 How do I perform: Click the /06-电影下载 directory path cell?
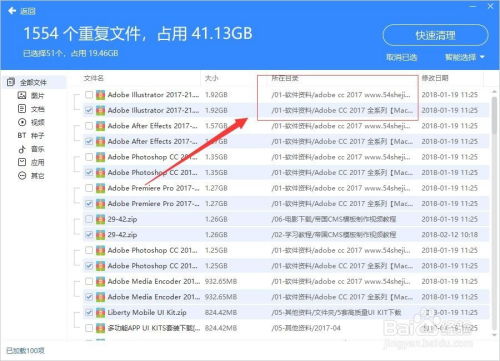point(334,219)
